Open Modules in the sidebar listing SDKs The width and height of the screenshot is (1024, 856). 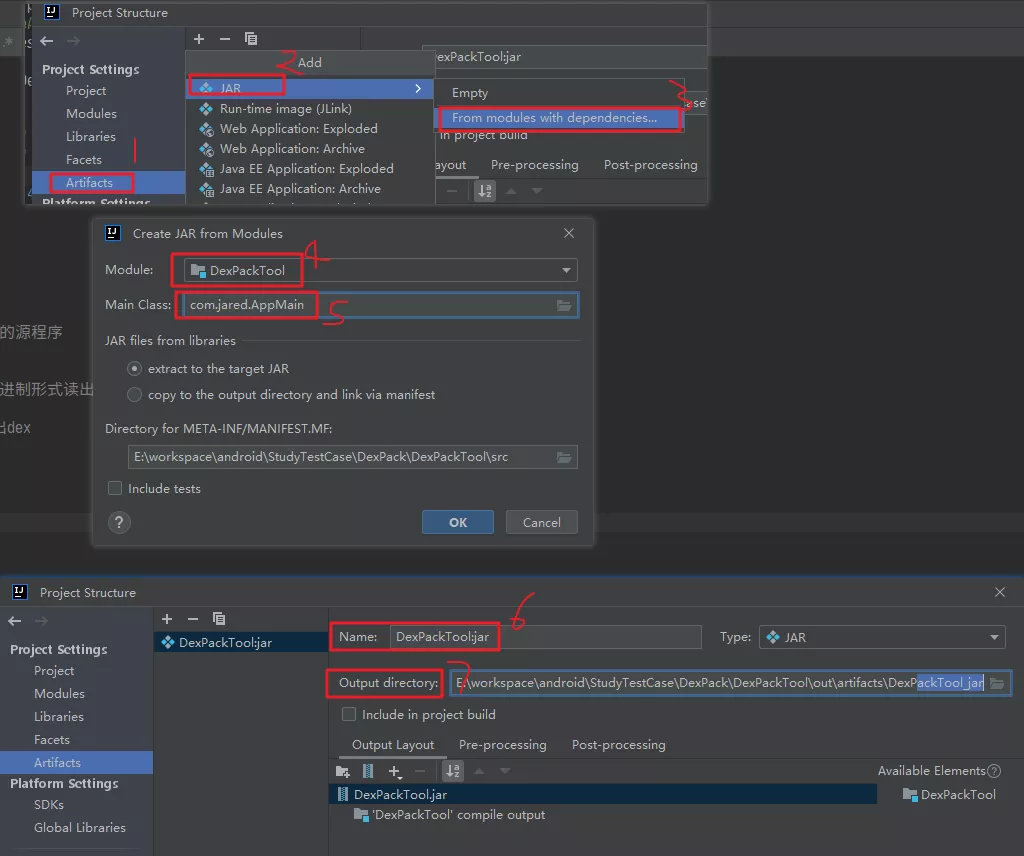pos(59,694)
